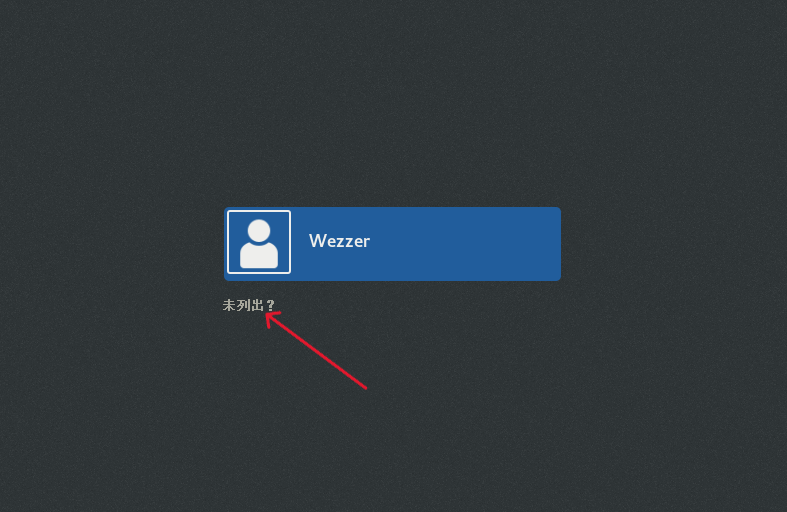The image size is (787, 512).
Task: Click the letter W in Wezzer
Action: click(316, 241)
